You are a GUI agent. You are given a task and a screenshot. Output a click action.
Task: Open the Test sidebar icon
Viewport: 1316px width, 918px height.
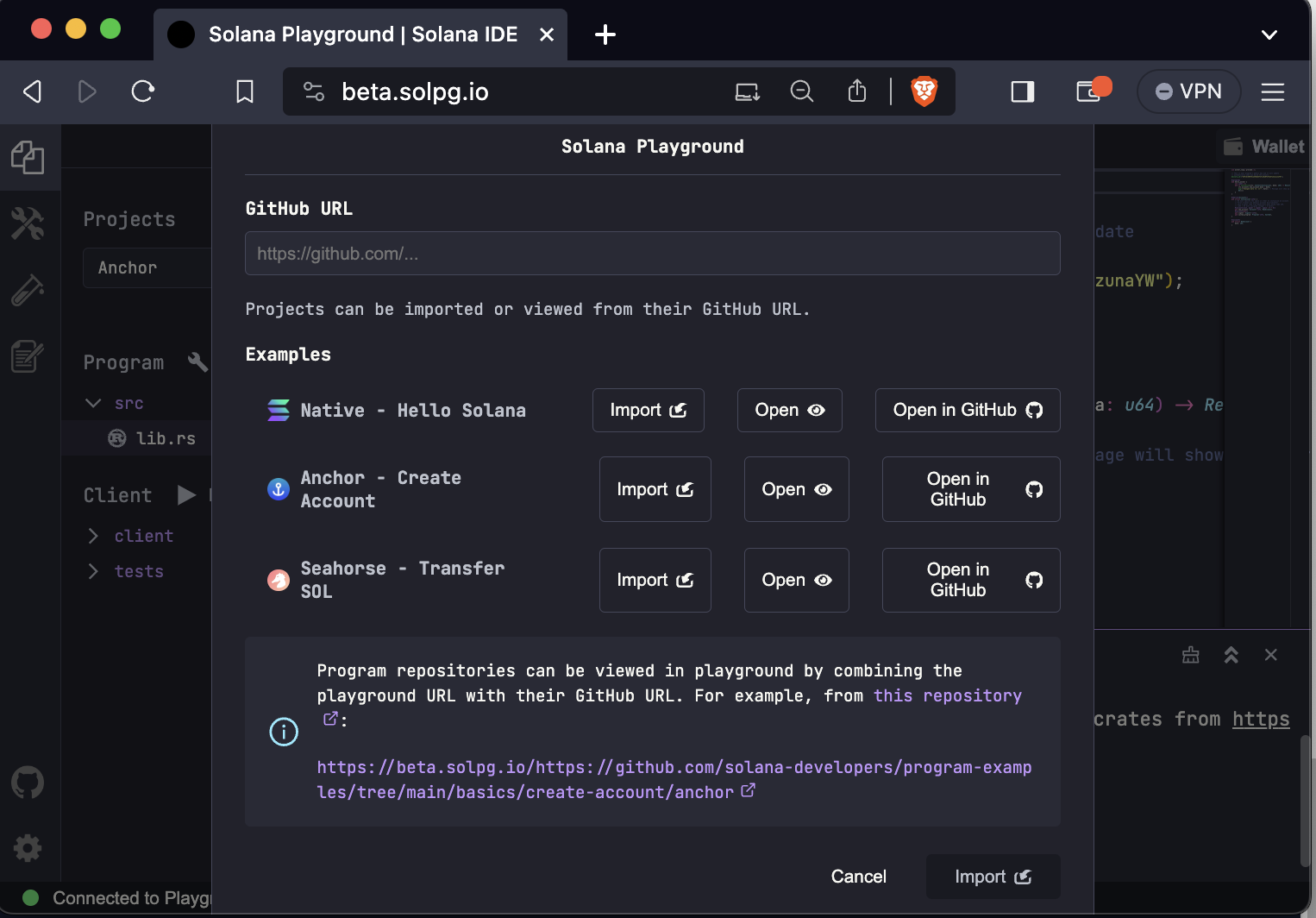(x=28, y=291)
